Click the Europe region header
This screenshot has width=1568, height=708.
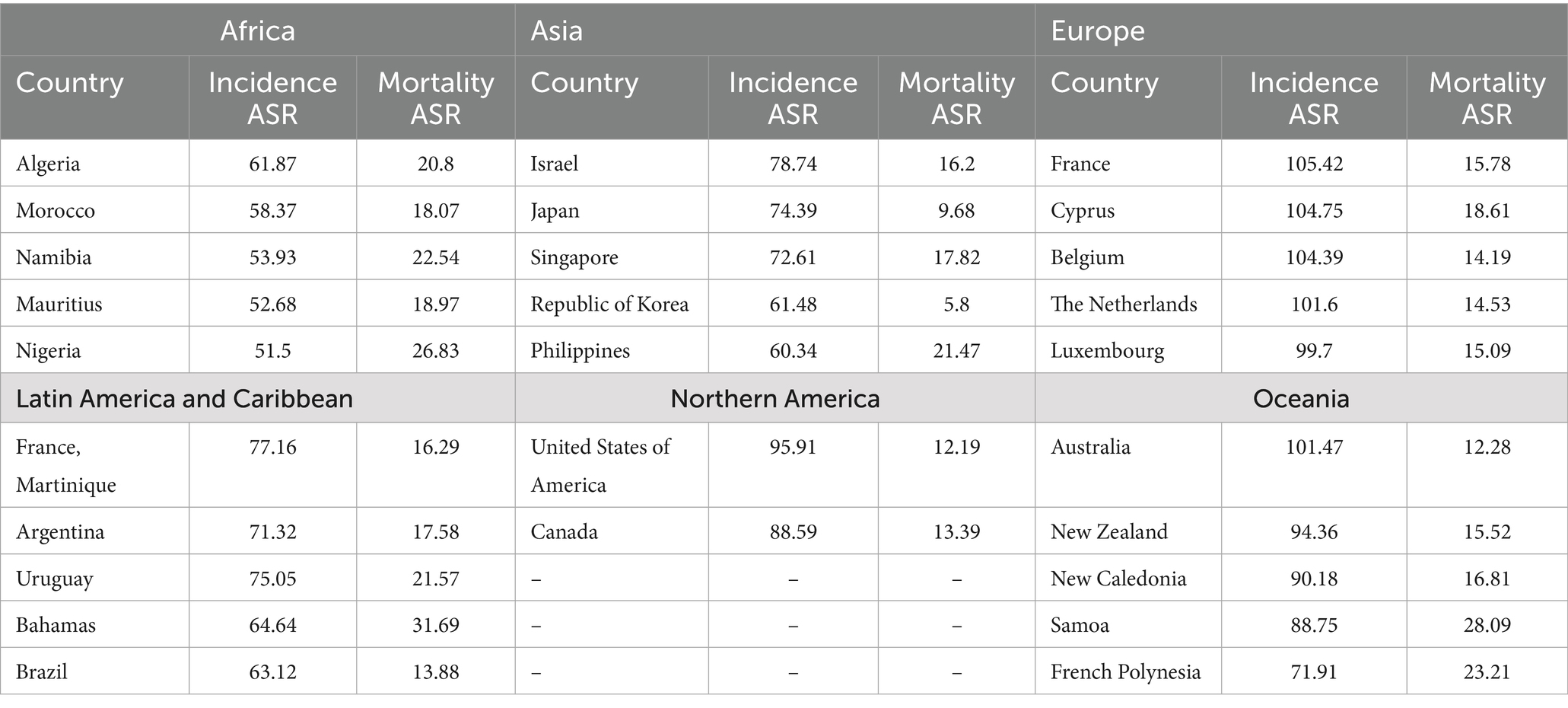coord(1097,31)
